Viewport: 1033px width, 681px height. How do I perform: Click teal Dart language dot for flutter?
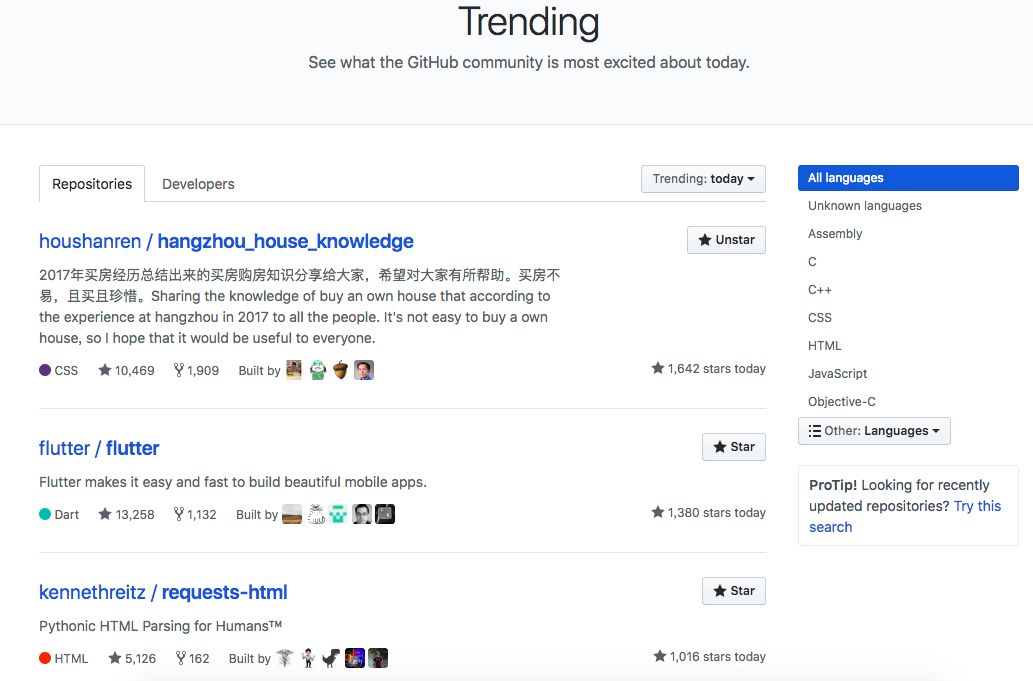click(45, 514)
